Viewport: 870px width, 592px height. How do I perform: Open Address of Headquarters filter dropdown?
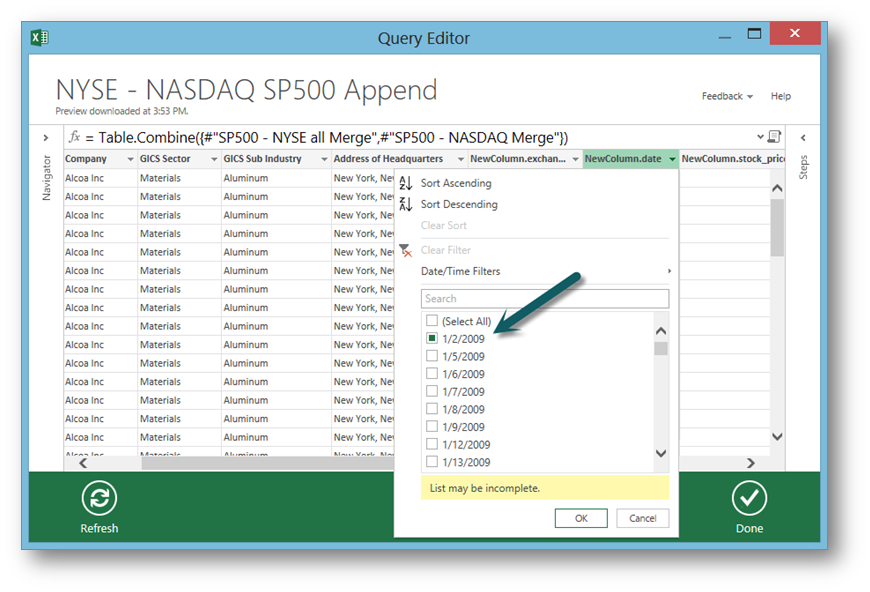(x=461, y=159)
